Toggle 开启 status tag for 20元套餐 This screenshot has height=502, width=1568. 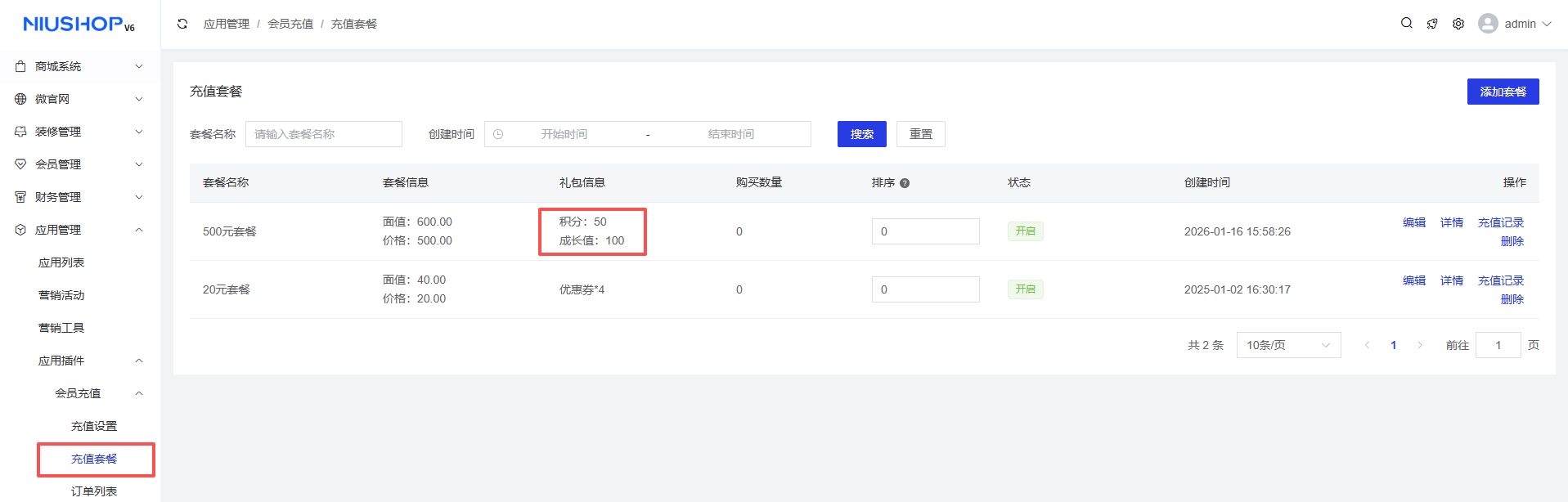coord(1025,289)
